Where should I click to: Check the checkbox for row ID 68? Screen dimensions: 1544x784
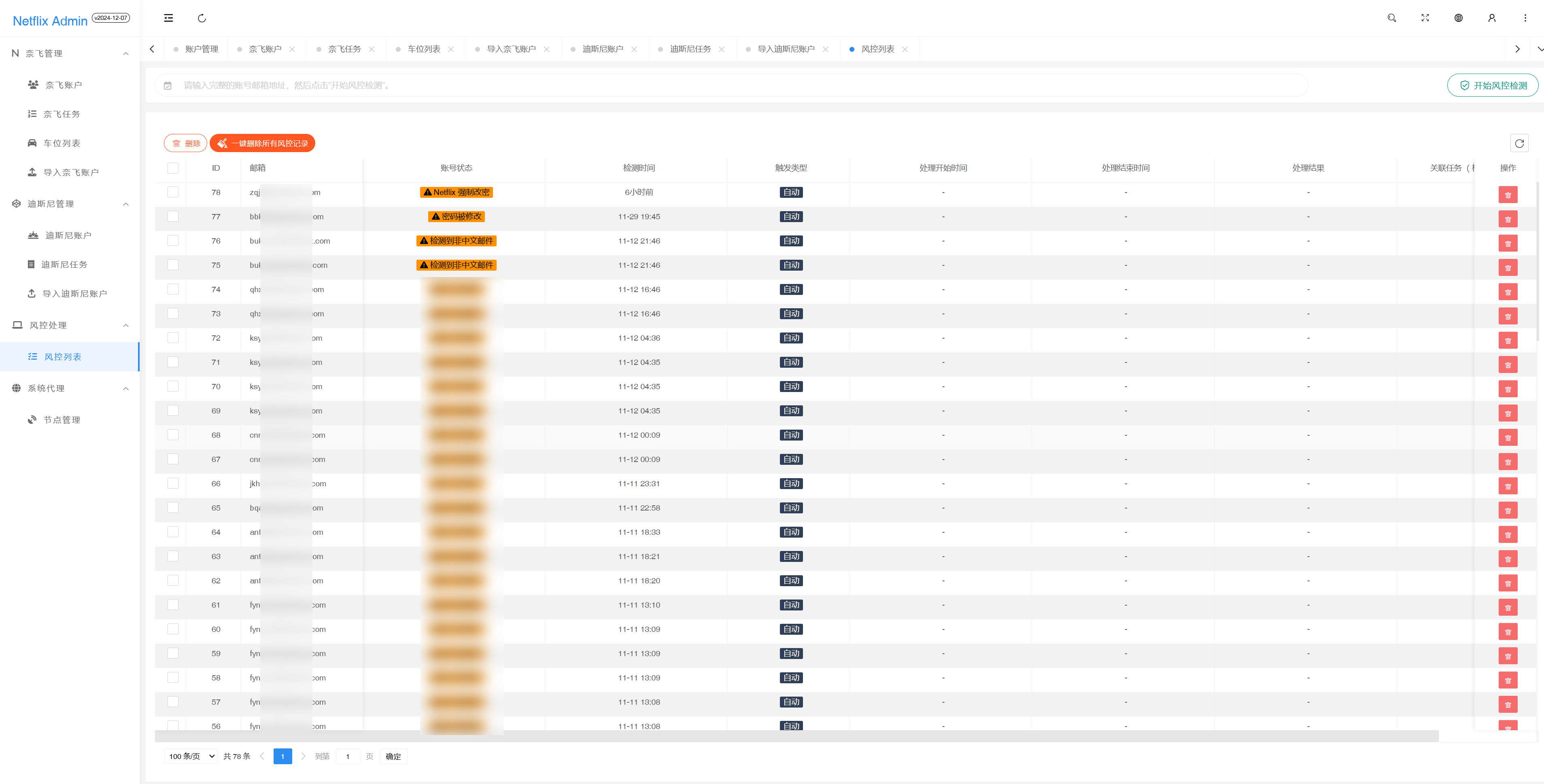point(173,435)
